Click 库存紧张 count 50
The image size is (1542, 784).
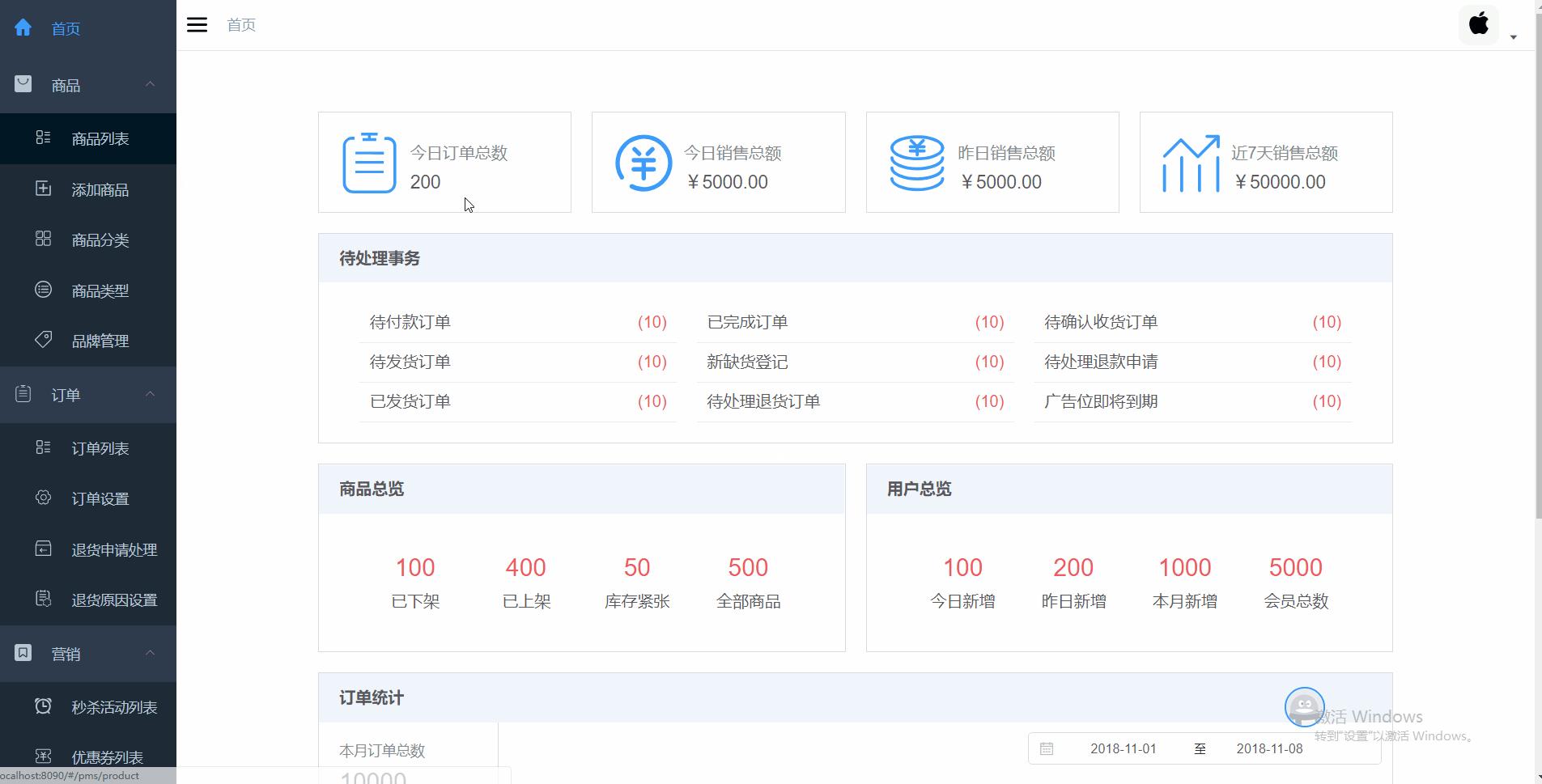(x=637, y=567)
